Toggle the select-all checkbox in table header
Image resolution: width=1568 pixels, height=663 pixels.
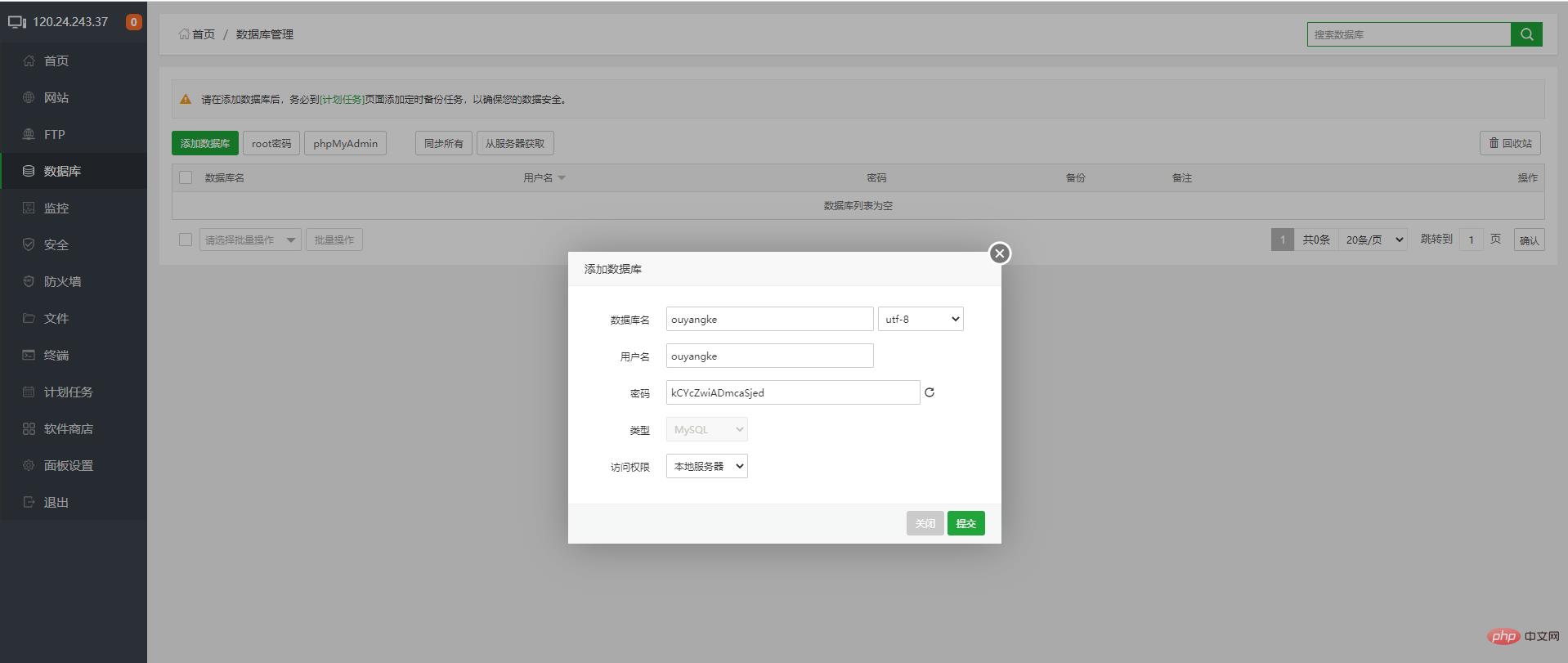[186, 177]
